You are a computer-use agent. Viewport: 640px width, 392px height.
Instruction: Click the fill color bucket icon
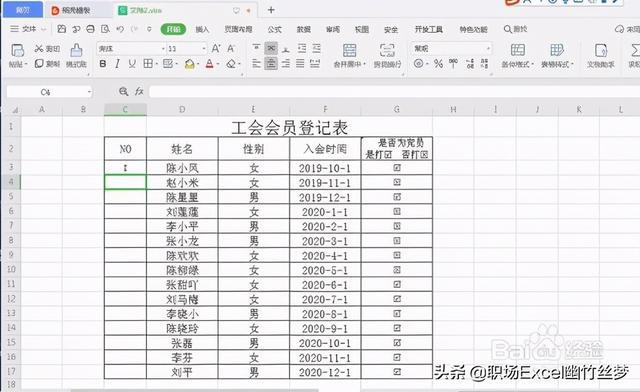tap(189, 64)
